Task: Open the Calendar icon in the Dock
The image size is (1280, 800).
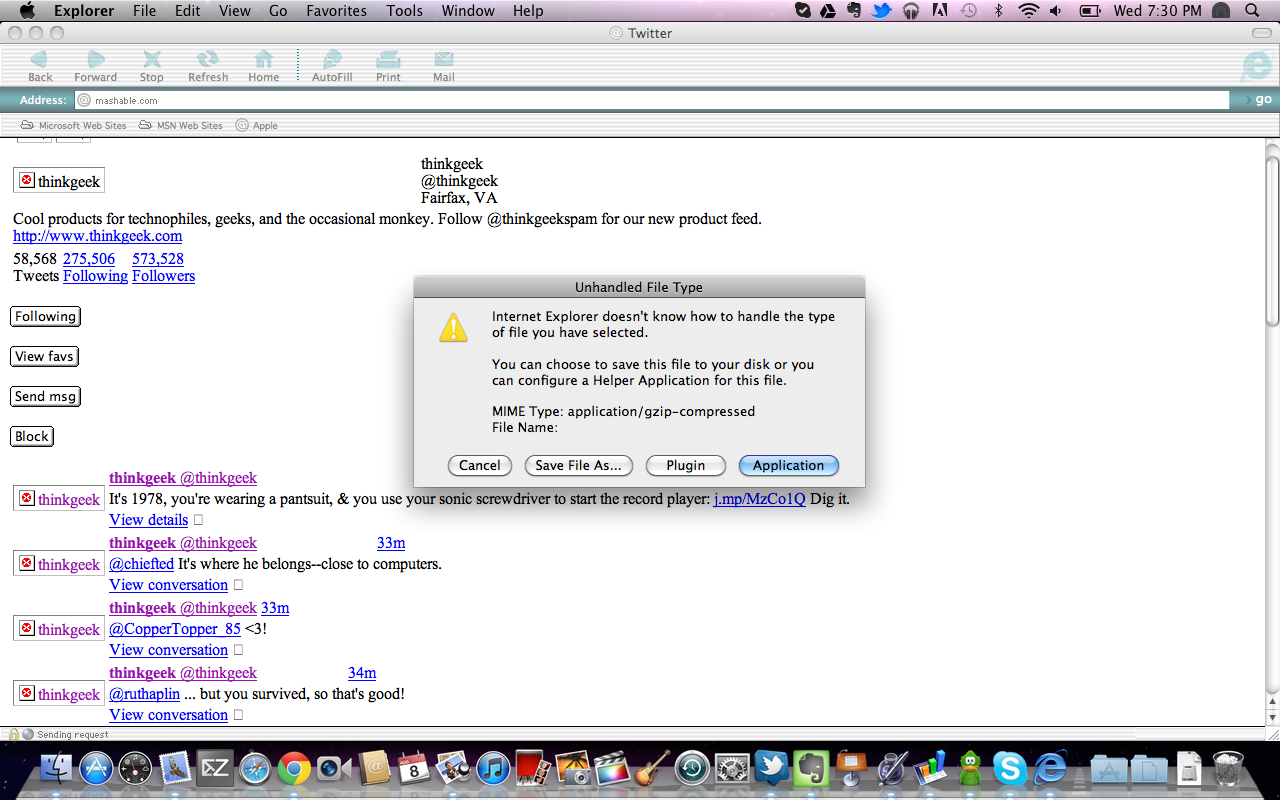Action: click(x=414, y=768)
